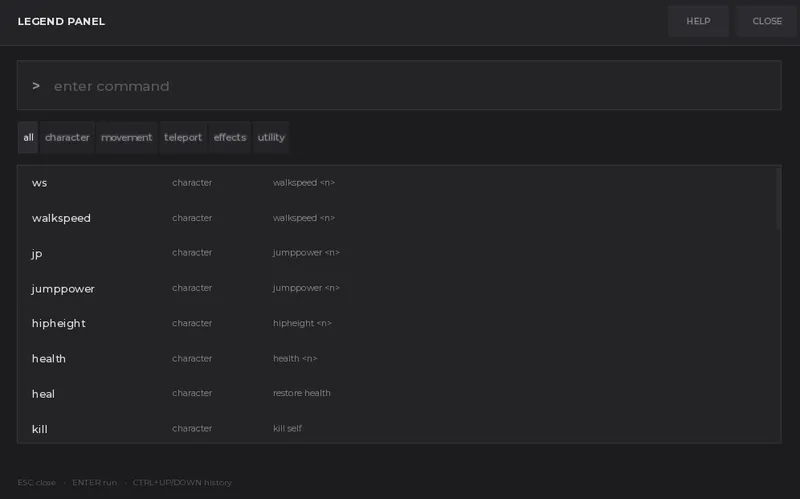Select the 'ws' command row
Viewport: 800px width, 499px height.
coord(397,183)
